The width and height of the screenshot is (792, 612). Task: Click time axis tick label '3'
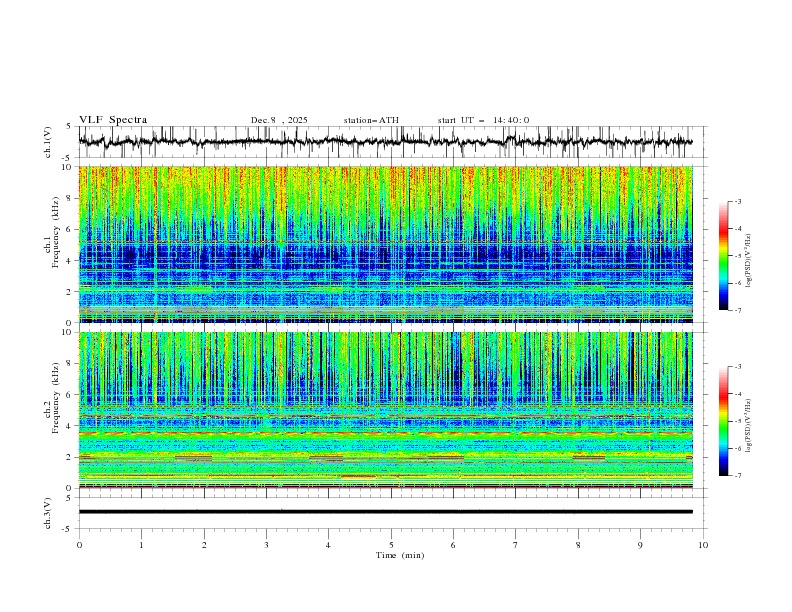[x=266, y=545]
